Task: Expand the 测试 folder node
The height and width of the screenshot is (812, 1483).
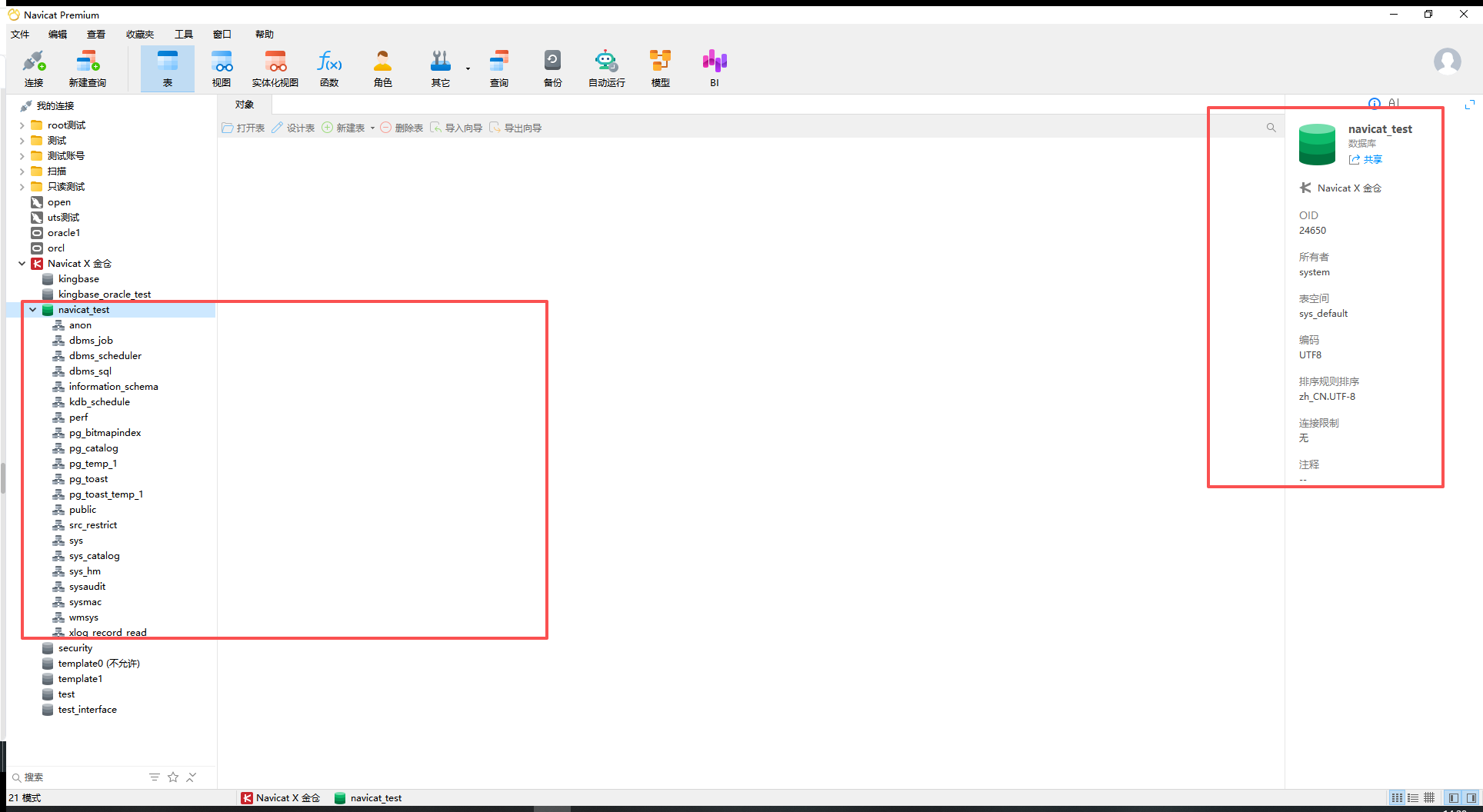Action: coord(22,141)
